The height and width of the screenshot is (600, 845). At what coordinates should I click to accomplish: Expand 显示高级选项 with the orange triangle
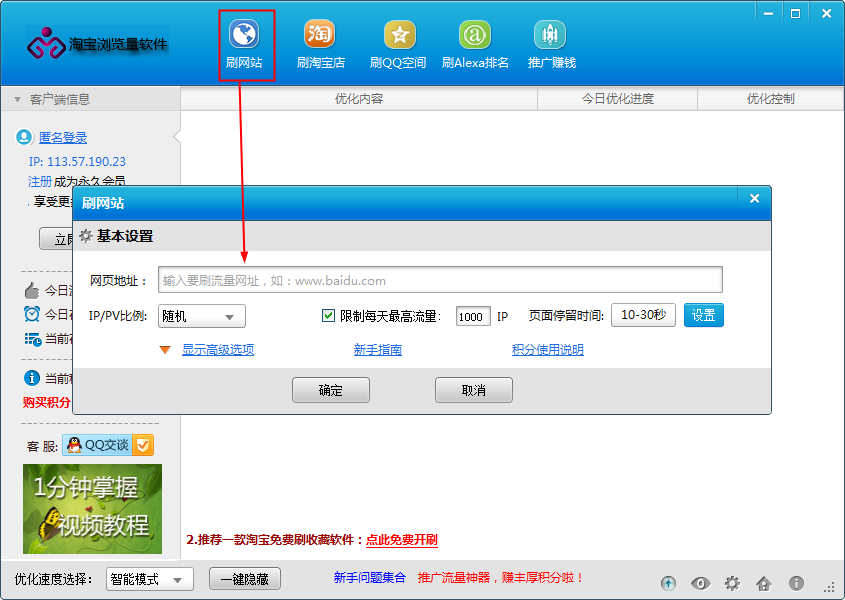click(165, 350)
